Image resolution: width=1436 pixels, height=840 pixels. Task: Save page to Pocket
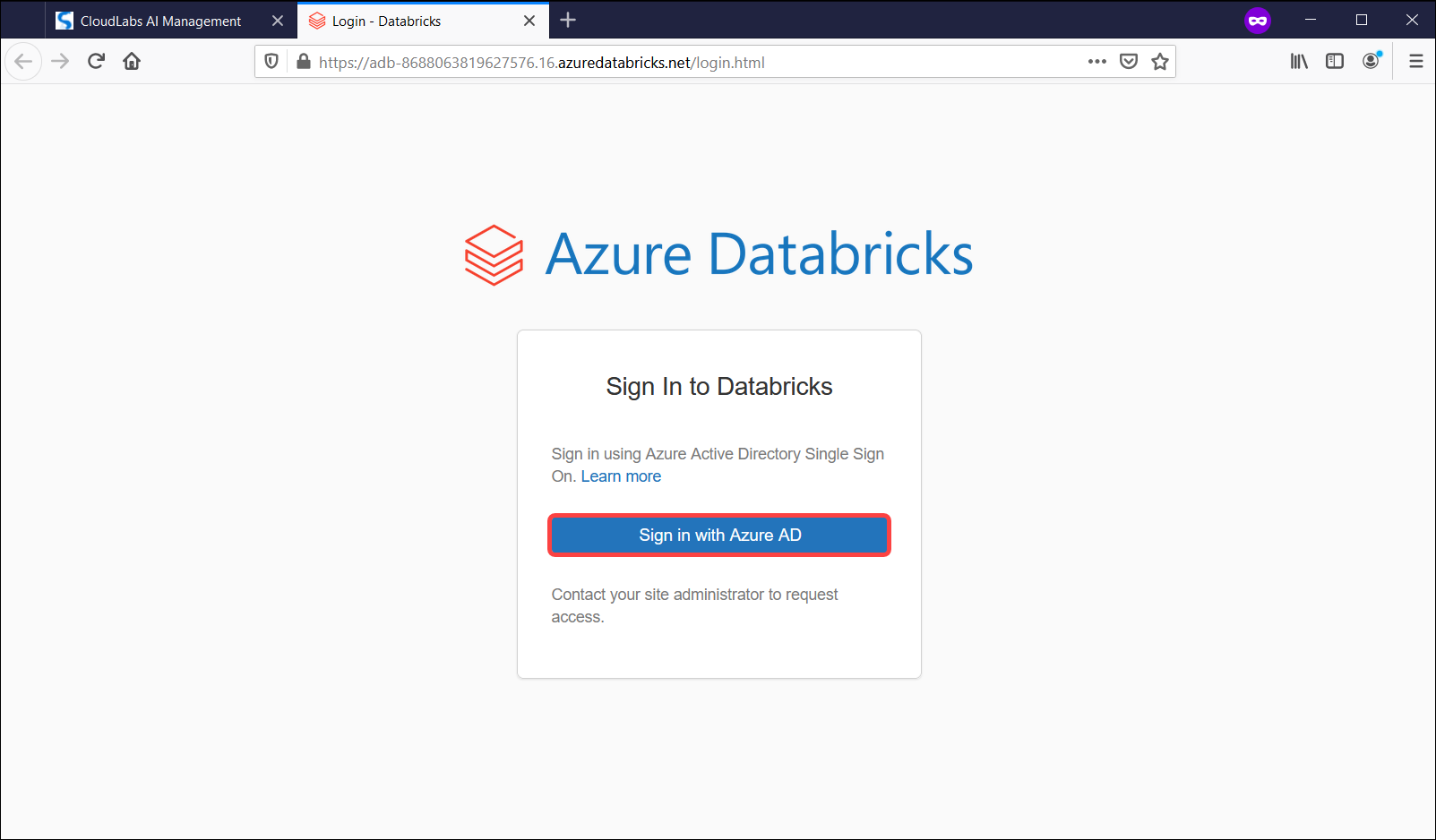[x=1129, y=62]
